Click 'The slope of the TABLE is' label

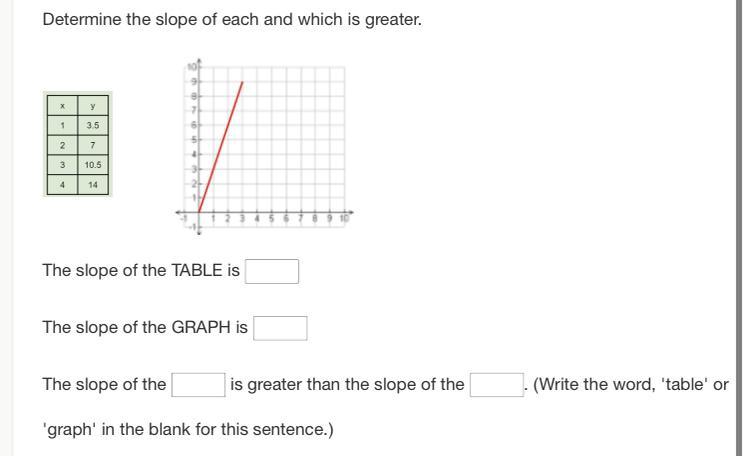(x=141, y=270)
